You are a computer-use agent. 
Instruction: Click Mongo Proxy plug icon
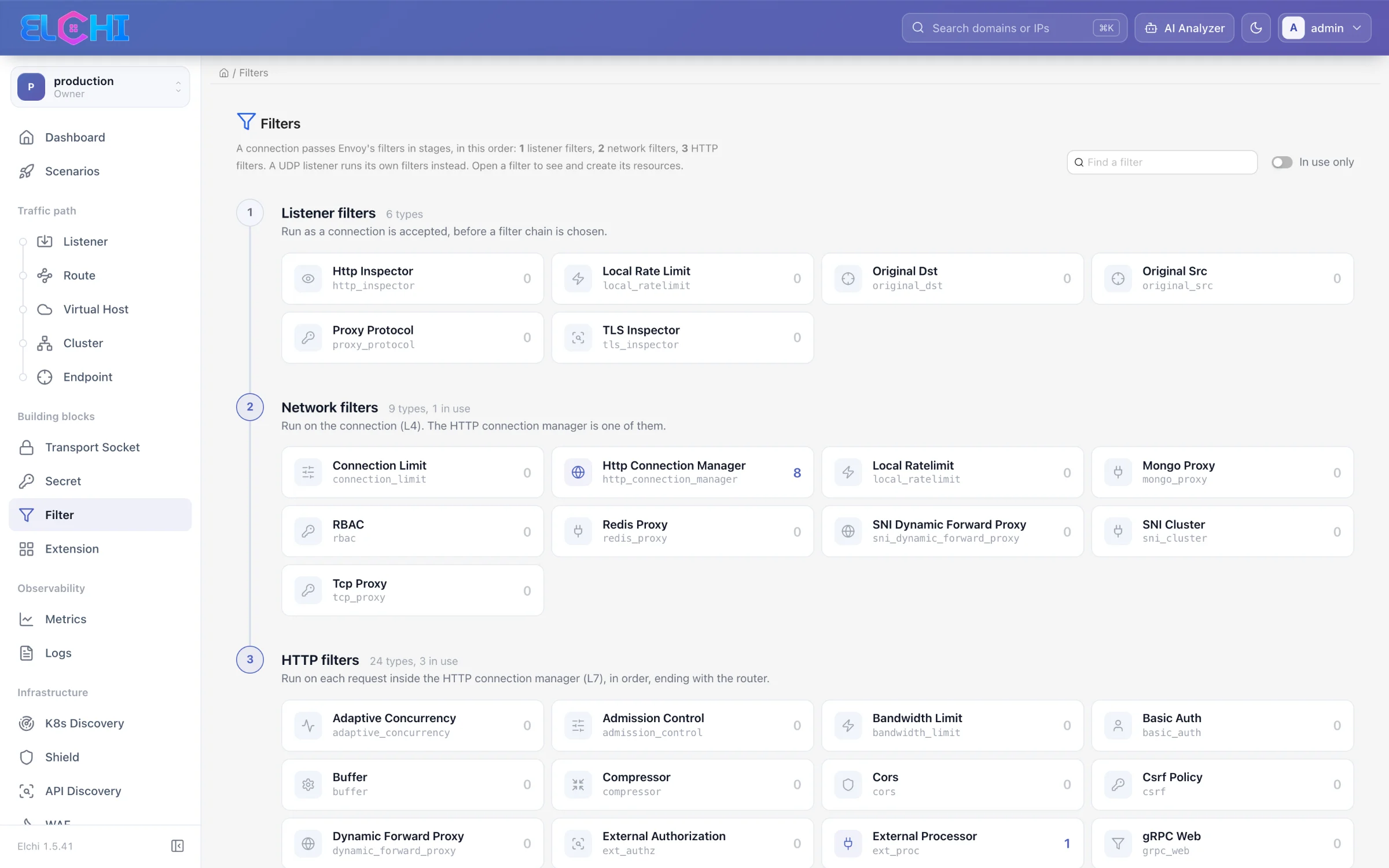(x=1118, y=472)
